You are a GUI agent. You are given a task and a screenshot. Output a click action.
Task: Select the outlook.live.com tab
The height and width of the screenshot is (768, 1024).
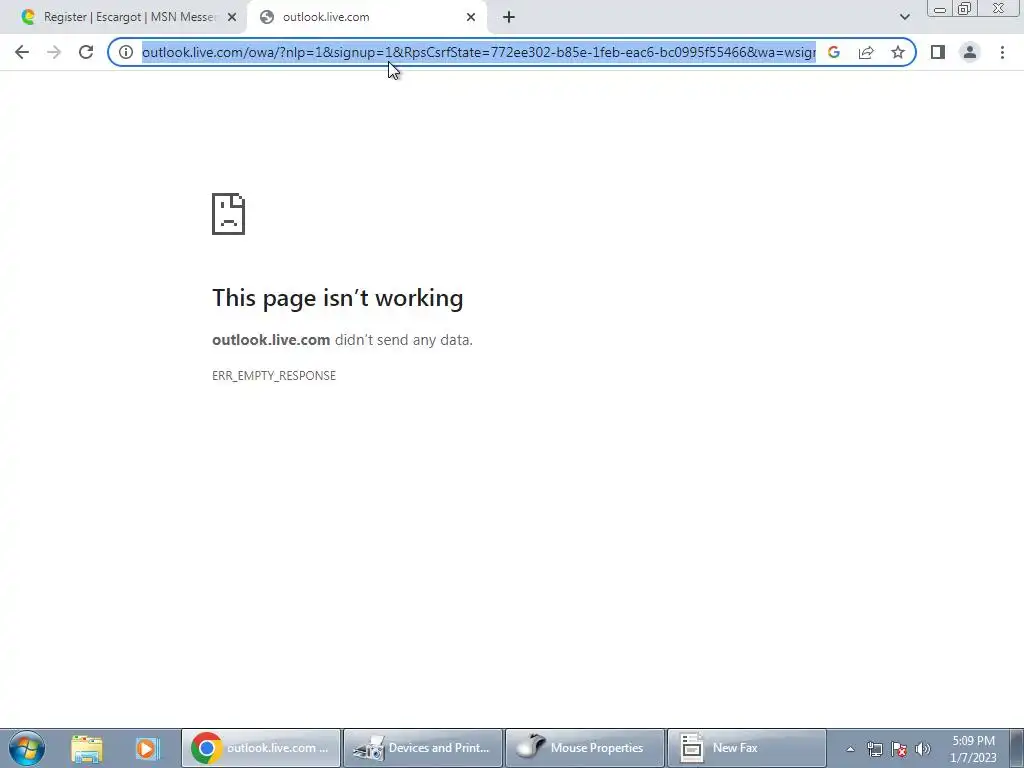point(366,17)
